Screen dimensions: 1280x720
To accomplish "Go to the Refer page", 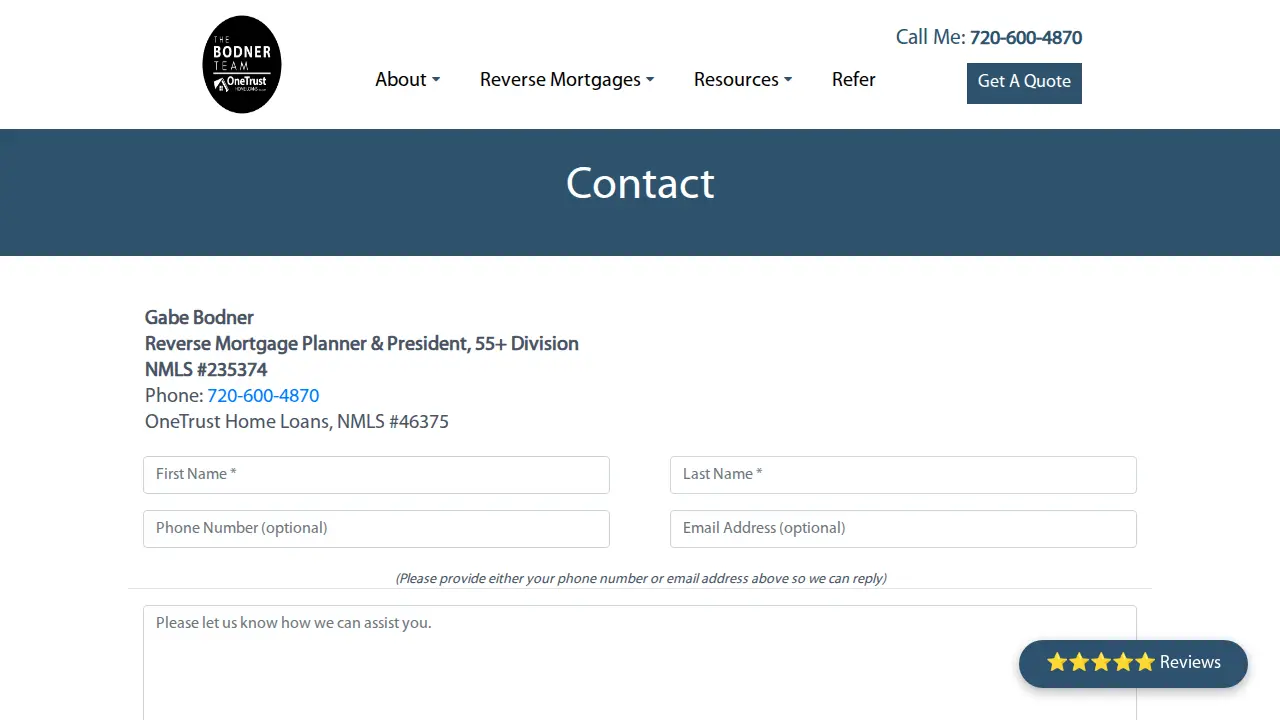I will 854,80.
